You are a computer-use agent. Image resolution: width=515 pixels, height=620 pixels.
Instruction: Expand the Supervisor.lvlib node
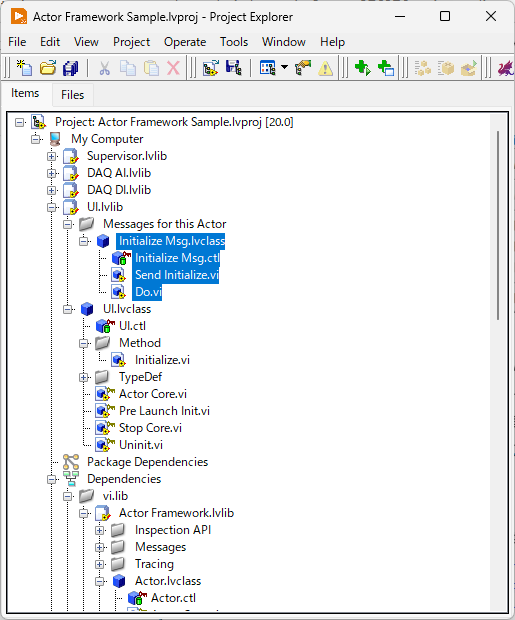coord(51,157)
